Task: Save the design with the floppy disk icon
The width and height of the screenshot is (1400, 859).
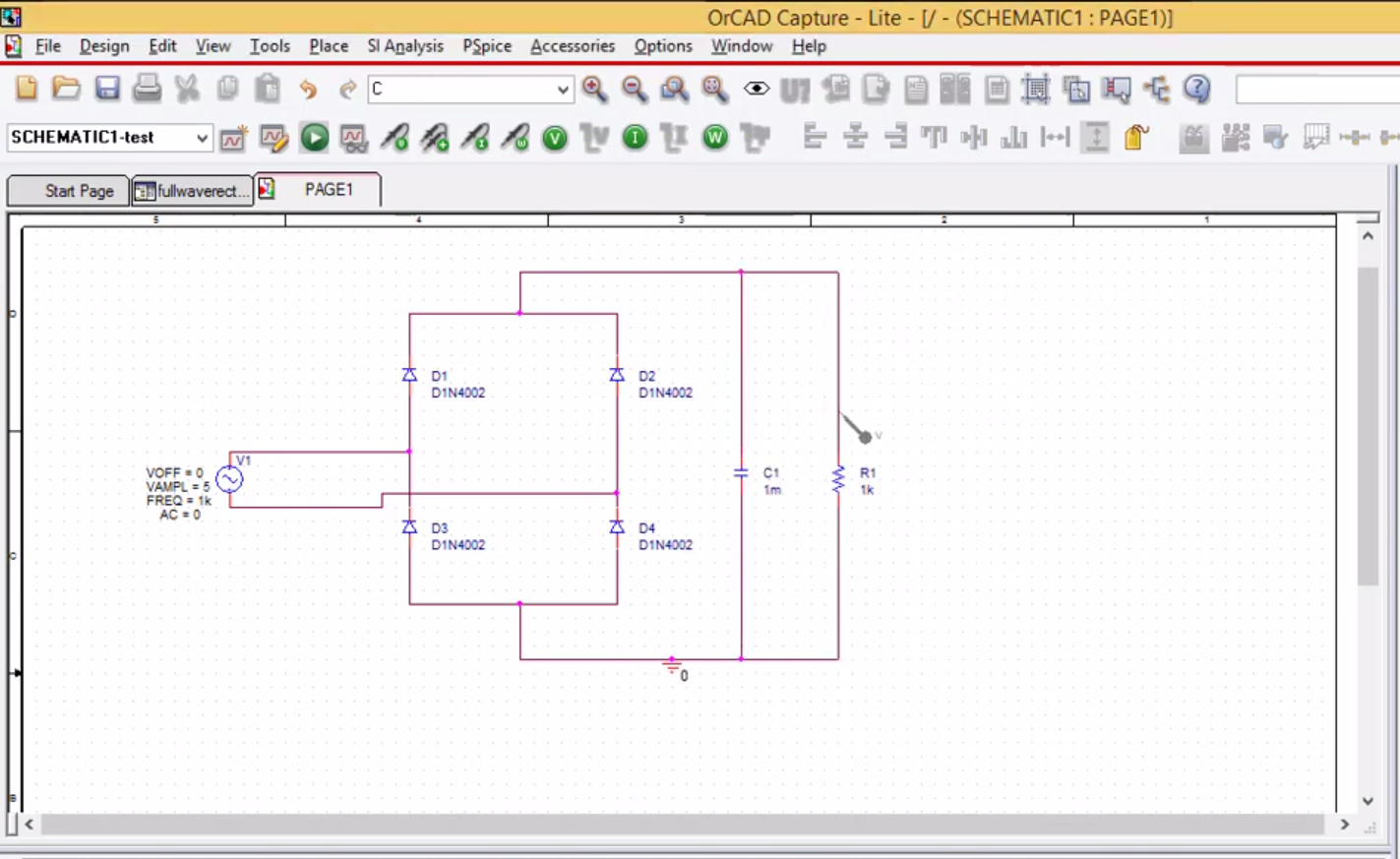Action: point(107,89)
